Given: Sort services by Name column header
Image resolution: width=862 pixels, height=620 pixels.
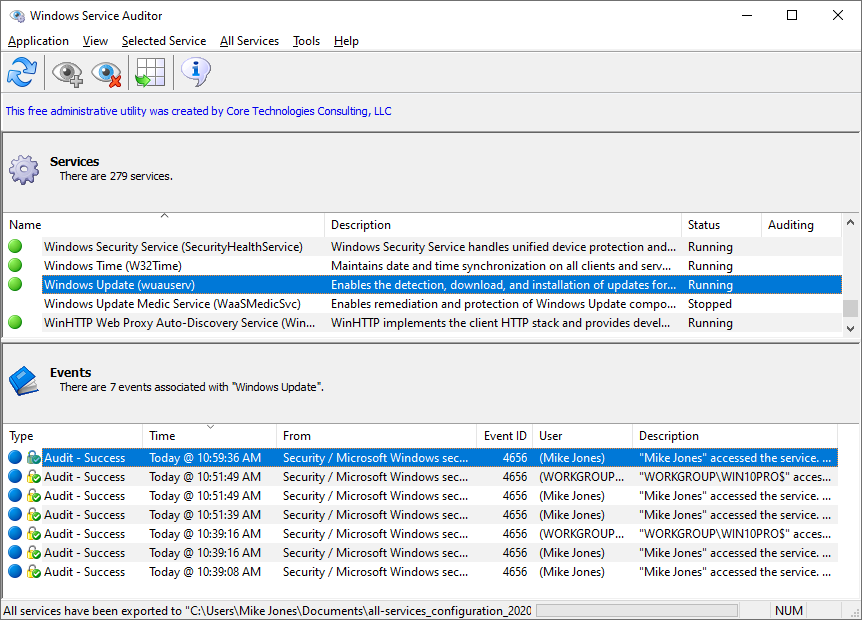Looking at the screenshot, I should 164,225.
